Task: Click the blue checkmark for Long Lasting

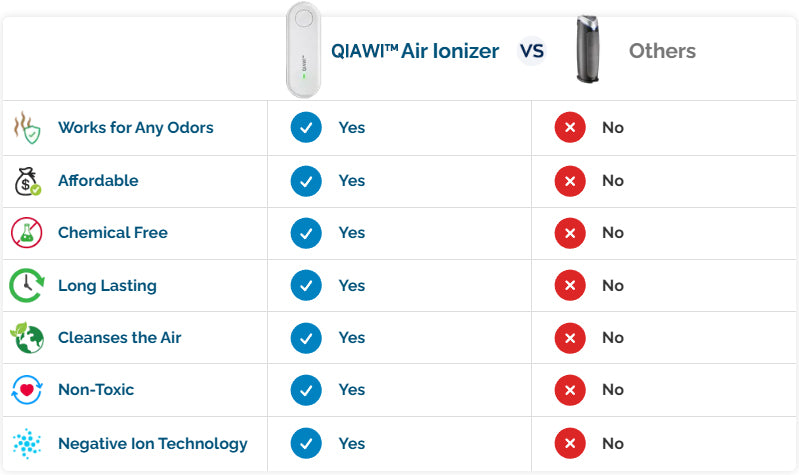Action: click(x=306, y=286)
